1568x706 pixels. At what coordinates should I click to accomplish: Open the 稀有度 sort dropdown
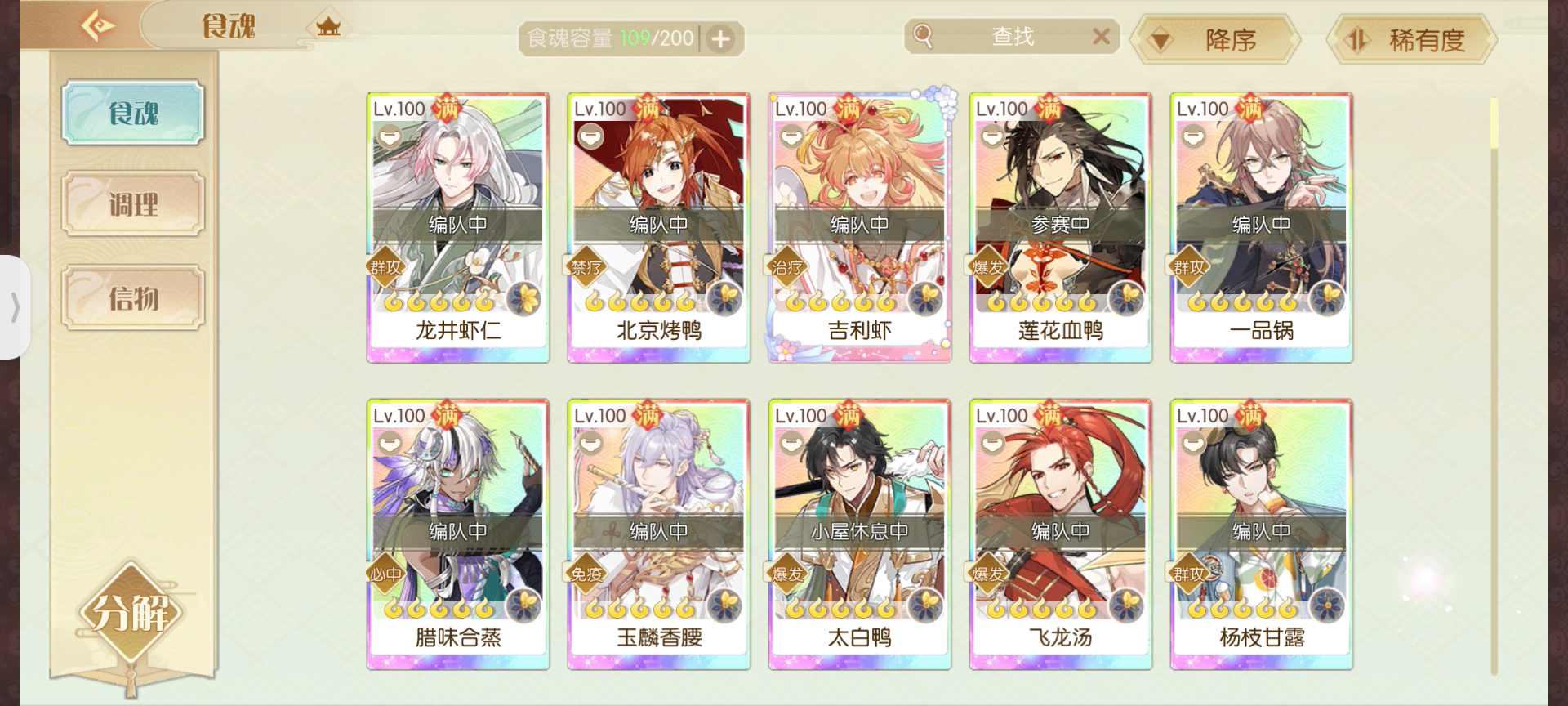click(1412, 39)
